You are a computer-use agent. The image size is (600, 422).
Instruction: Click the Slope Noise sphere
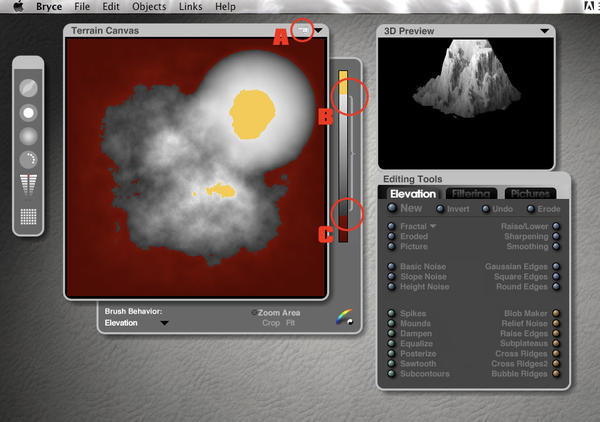(391, 276)
